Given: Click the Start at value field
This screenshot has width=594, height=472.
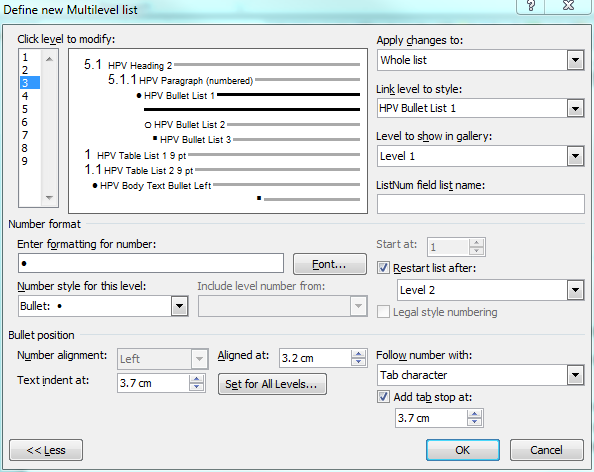Looking at the screenshot, I should coord(448,247).
